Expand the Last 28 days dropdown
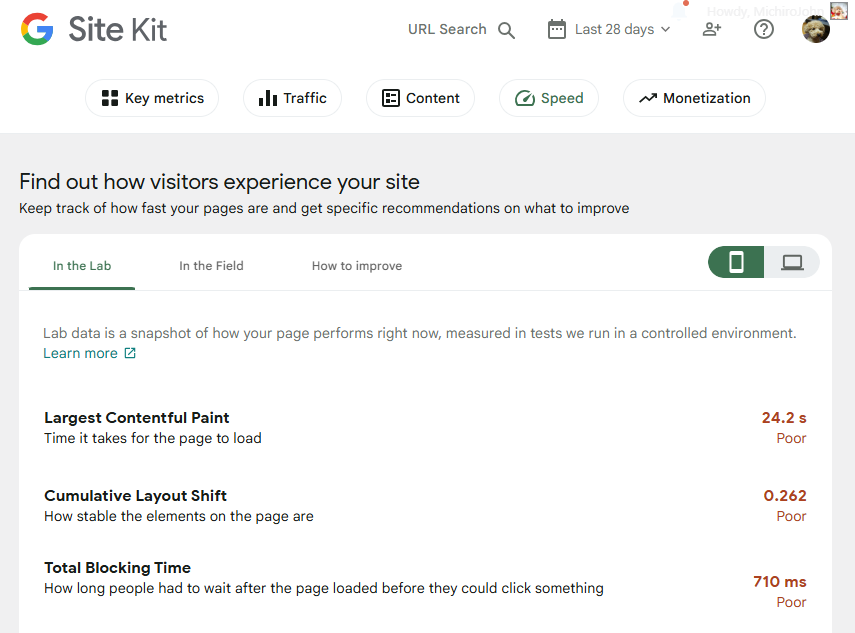855x633 pixels. click(622, 30)
